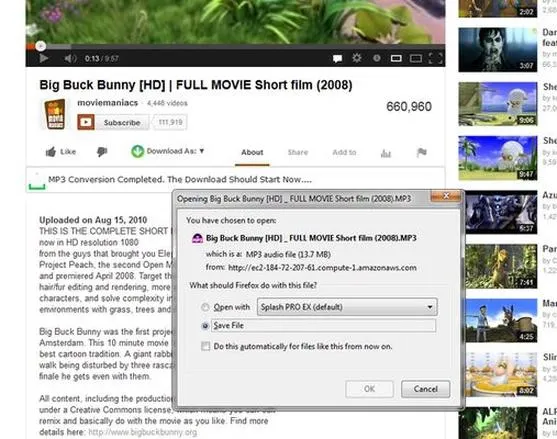Move the video progress scrubber handle
The height and width of the screenshot is (439, 557).
[40, 46]
